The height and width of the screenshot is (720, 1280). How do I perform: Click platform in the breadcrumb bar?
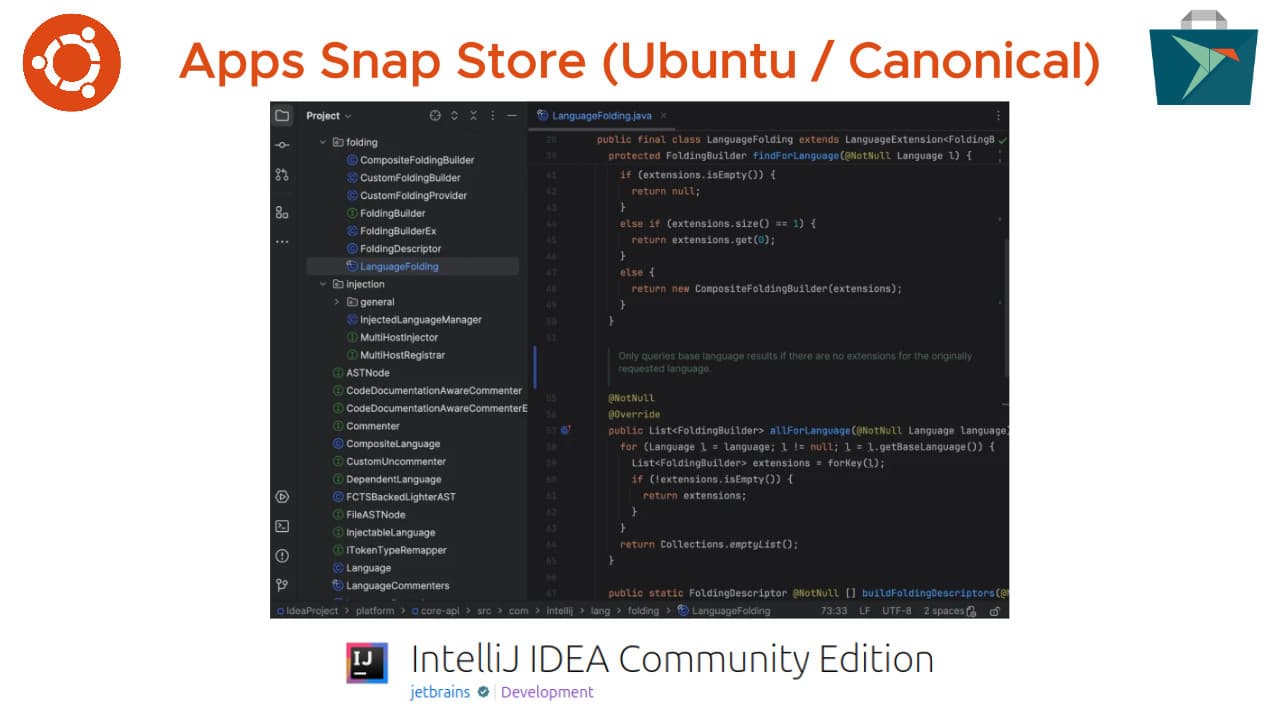tap(375, 611)
